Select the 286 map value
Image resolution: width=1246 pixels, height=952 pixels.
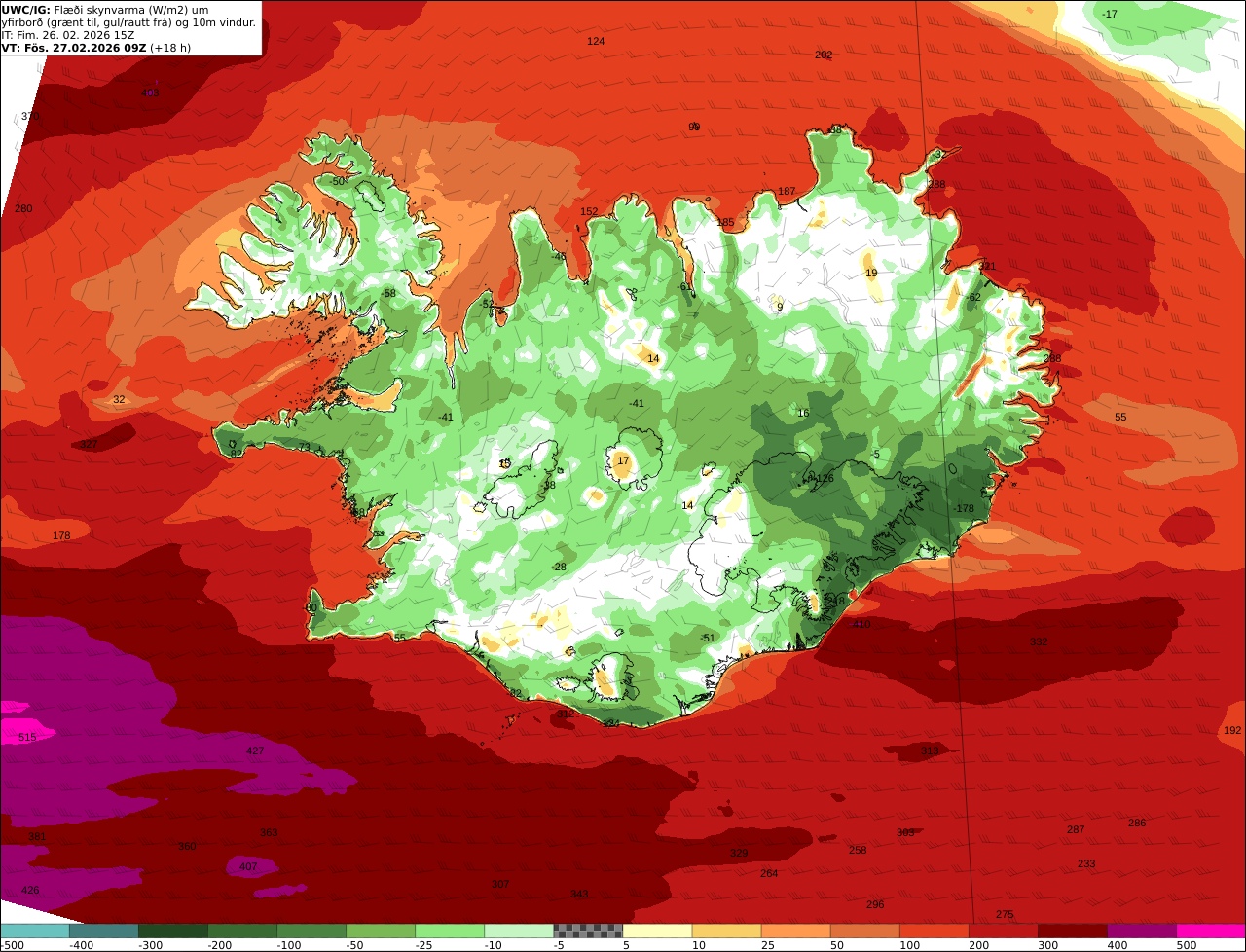click(x=1137, y=823)
